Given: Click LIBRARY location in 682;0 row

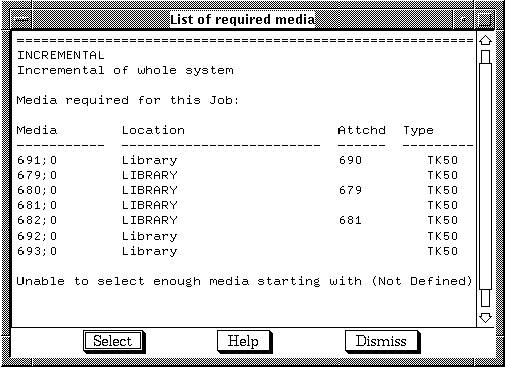Looking at the screenshot, I should click(150, 220).
